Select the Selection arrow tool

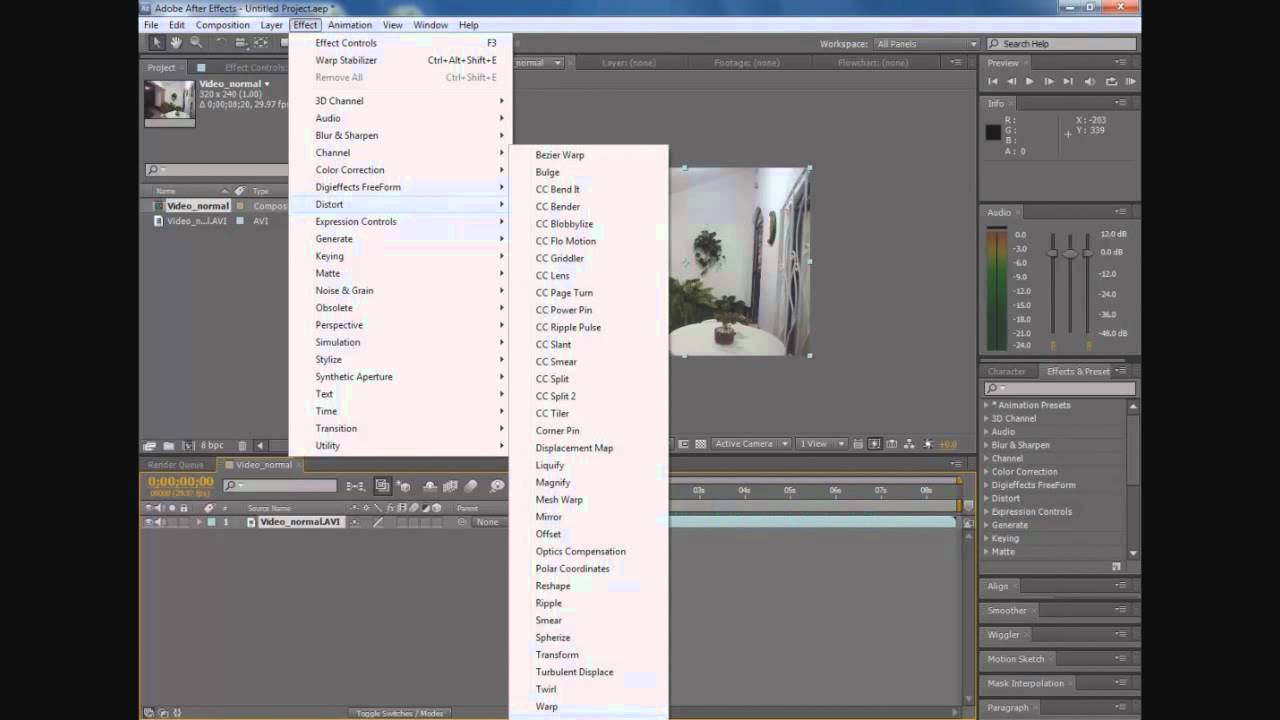pos(156,42)
